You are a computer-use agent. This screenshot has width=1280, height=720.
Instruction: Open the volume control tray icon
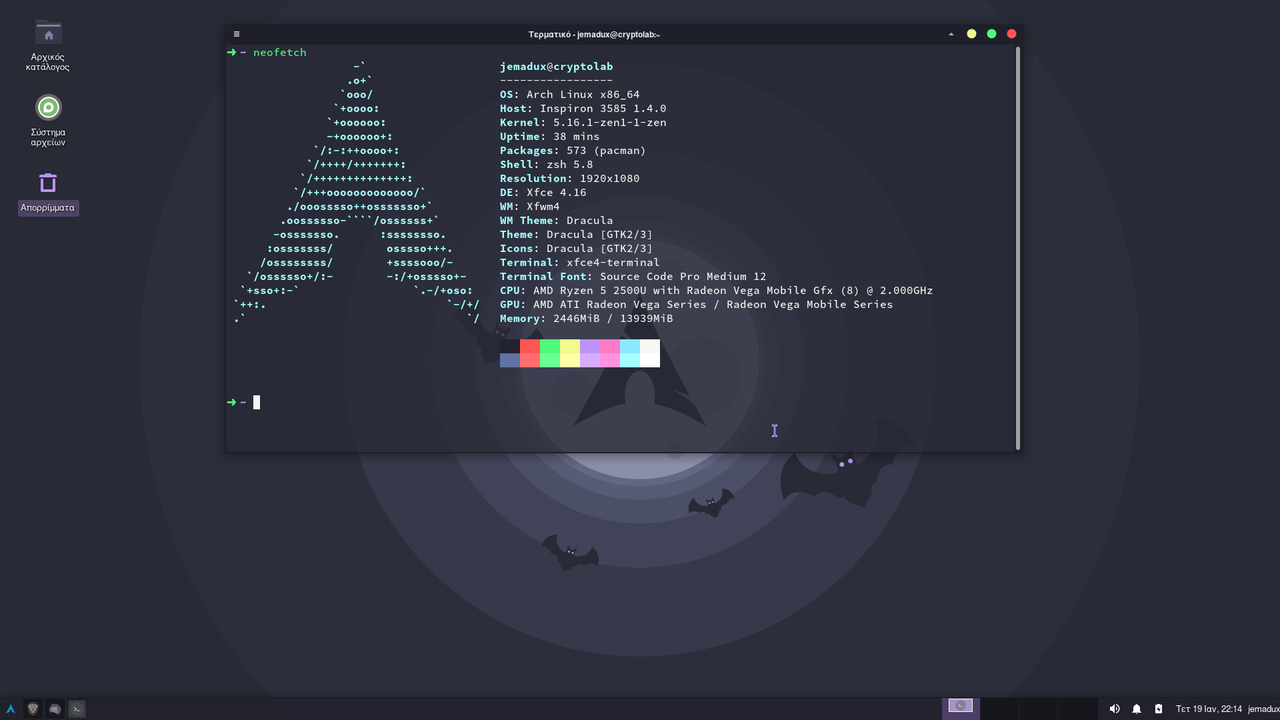pos(1115,708)
